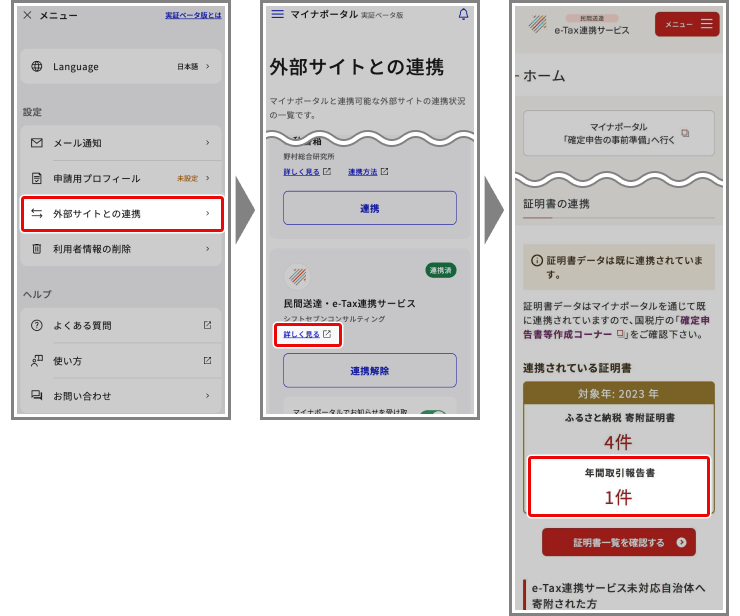Open 申請用プロフィール menu item

click(121, 178)
